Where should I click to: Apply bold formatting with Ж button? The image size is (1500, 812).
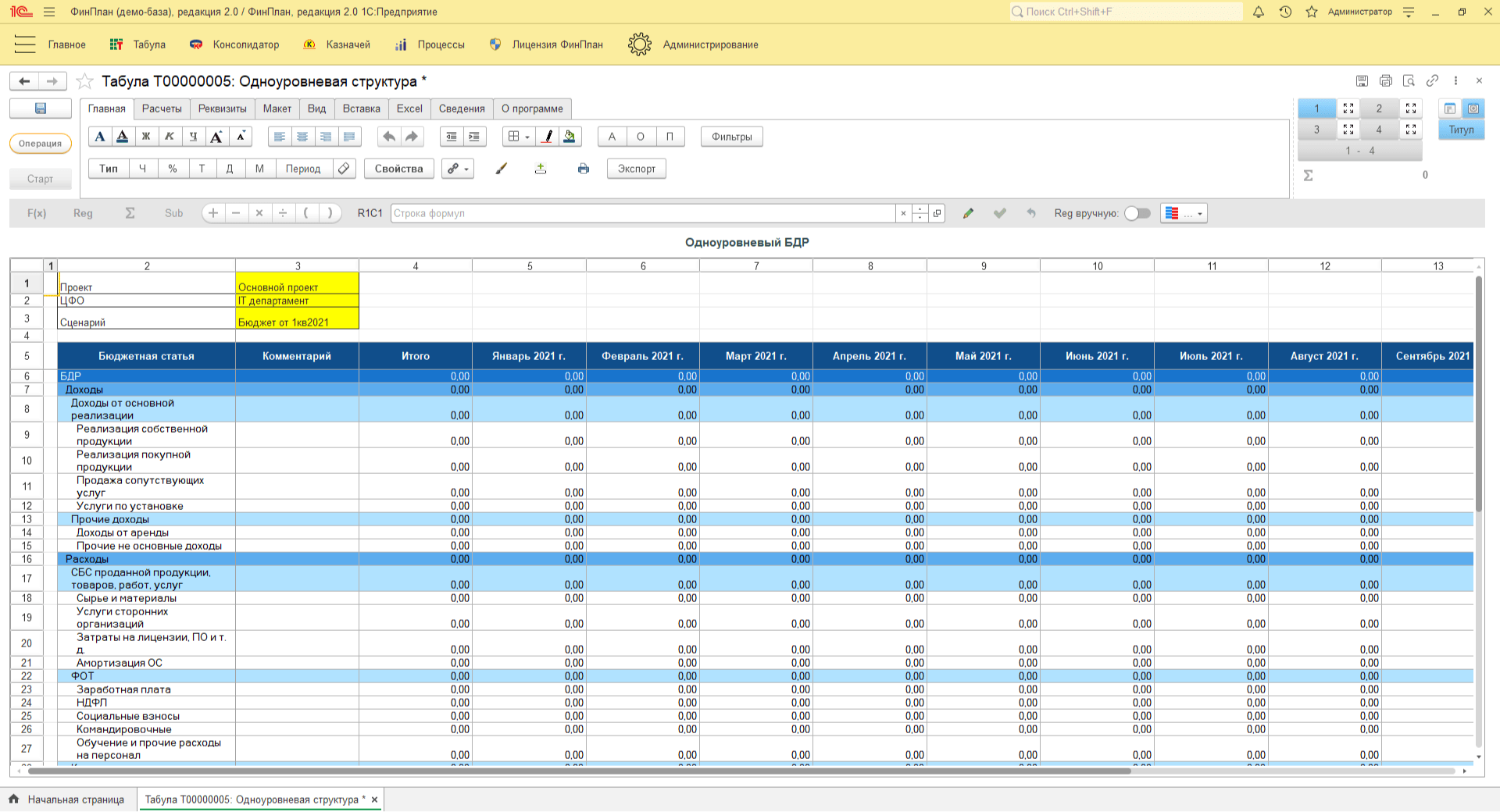[146, 137]
